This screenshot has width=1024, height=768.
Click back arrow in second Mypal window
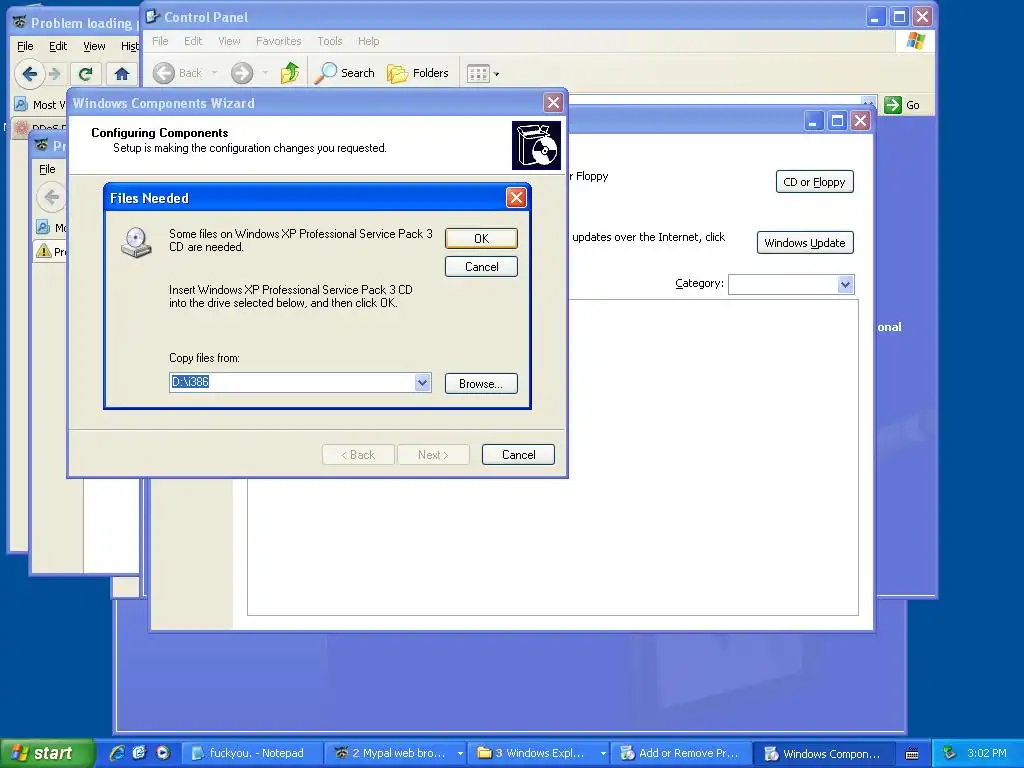pyautogui.click(x=51, y=197)
